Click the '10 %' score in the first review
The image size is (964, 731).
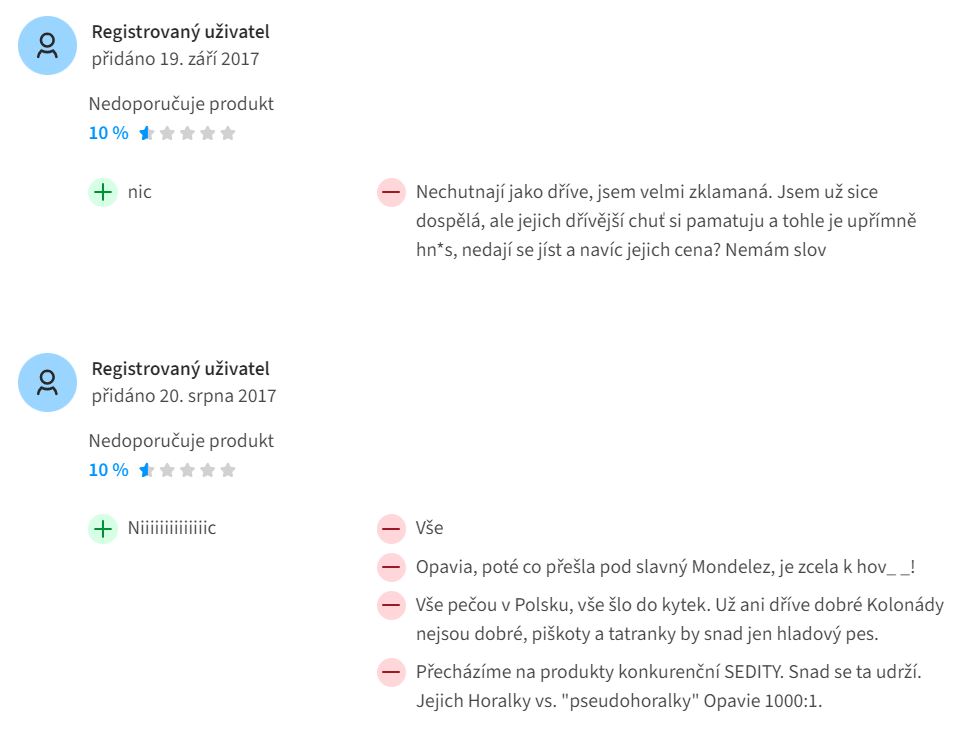click(x=108, y=133)
